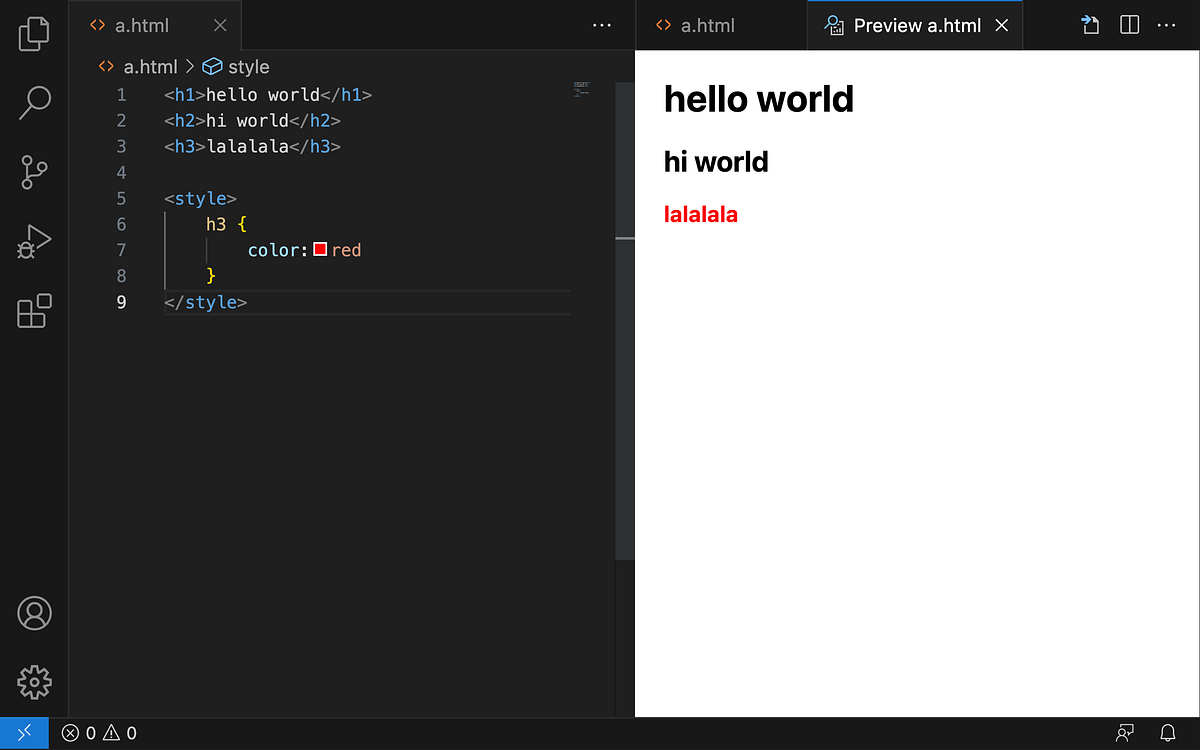Open the Run and Debug view
This screenshot has width=1200, height=750.
[x=34, y=242]
